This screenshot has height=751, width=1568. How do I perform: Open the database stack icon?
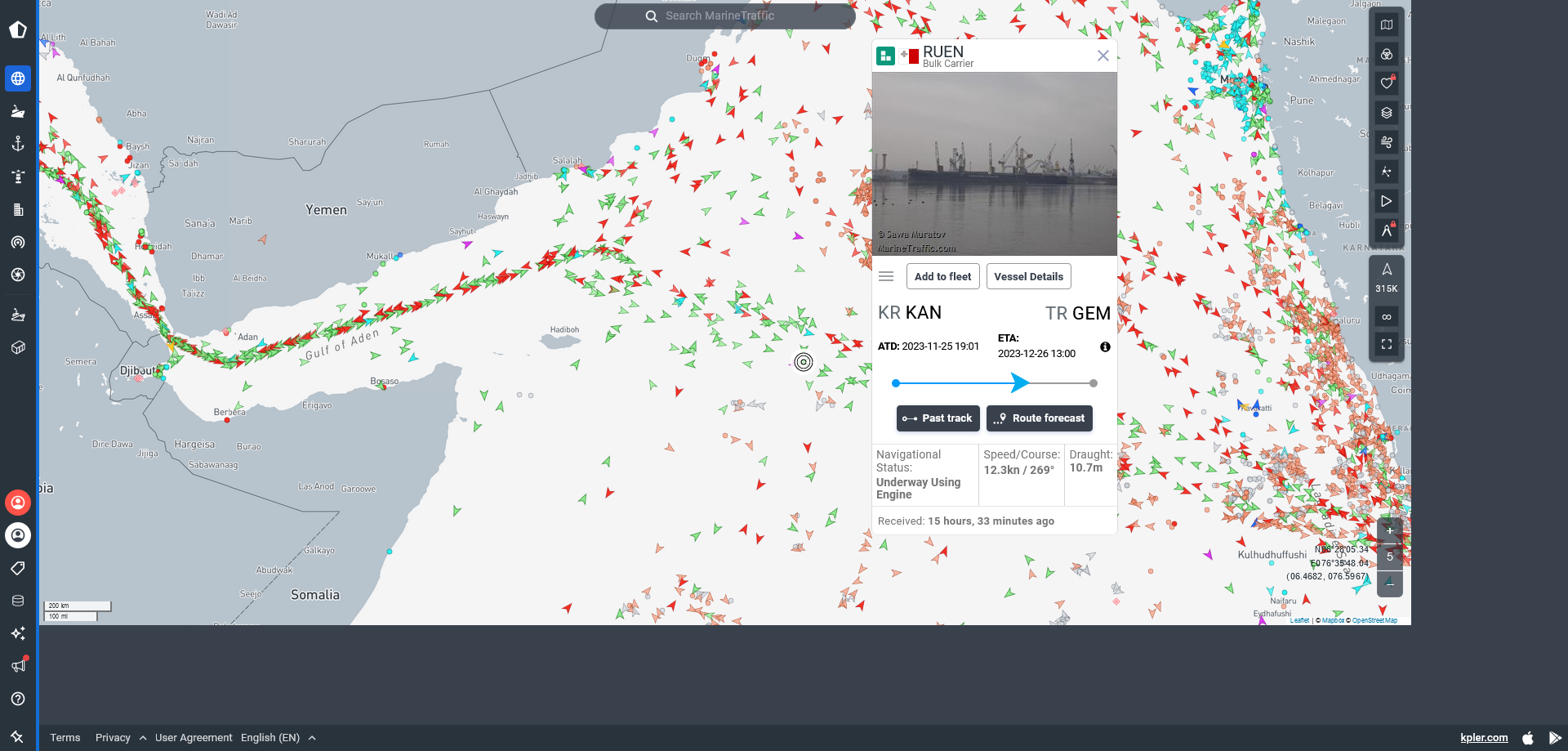click(x=18, y=601)
